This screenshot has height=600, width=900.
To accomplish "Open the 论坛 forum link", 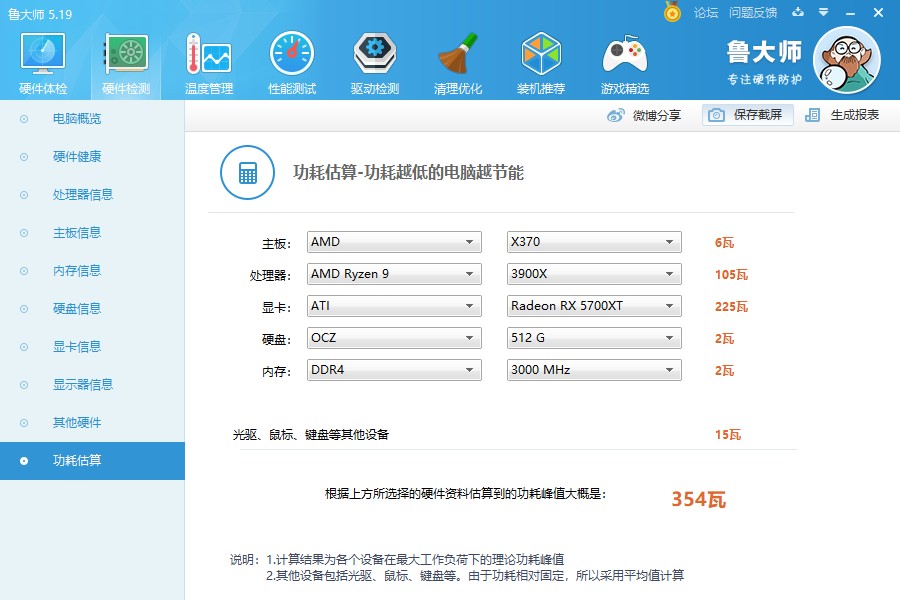I will pos(705,13).
